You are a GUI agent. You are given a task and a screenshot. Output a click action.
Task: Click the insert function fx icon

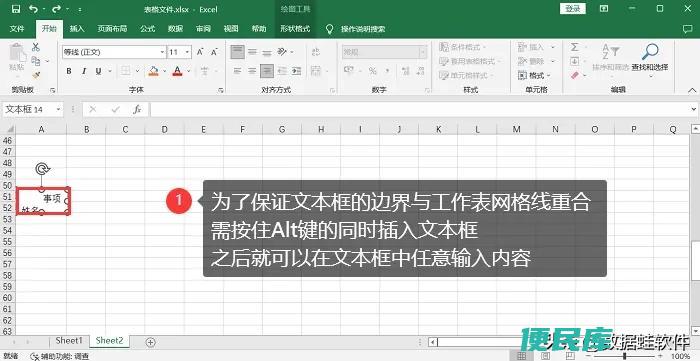[137, 109]
